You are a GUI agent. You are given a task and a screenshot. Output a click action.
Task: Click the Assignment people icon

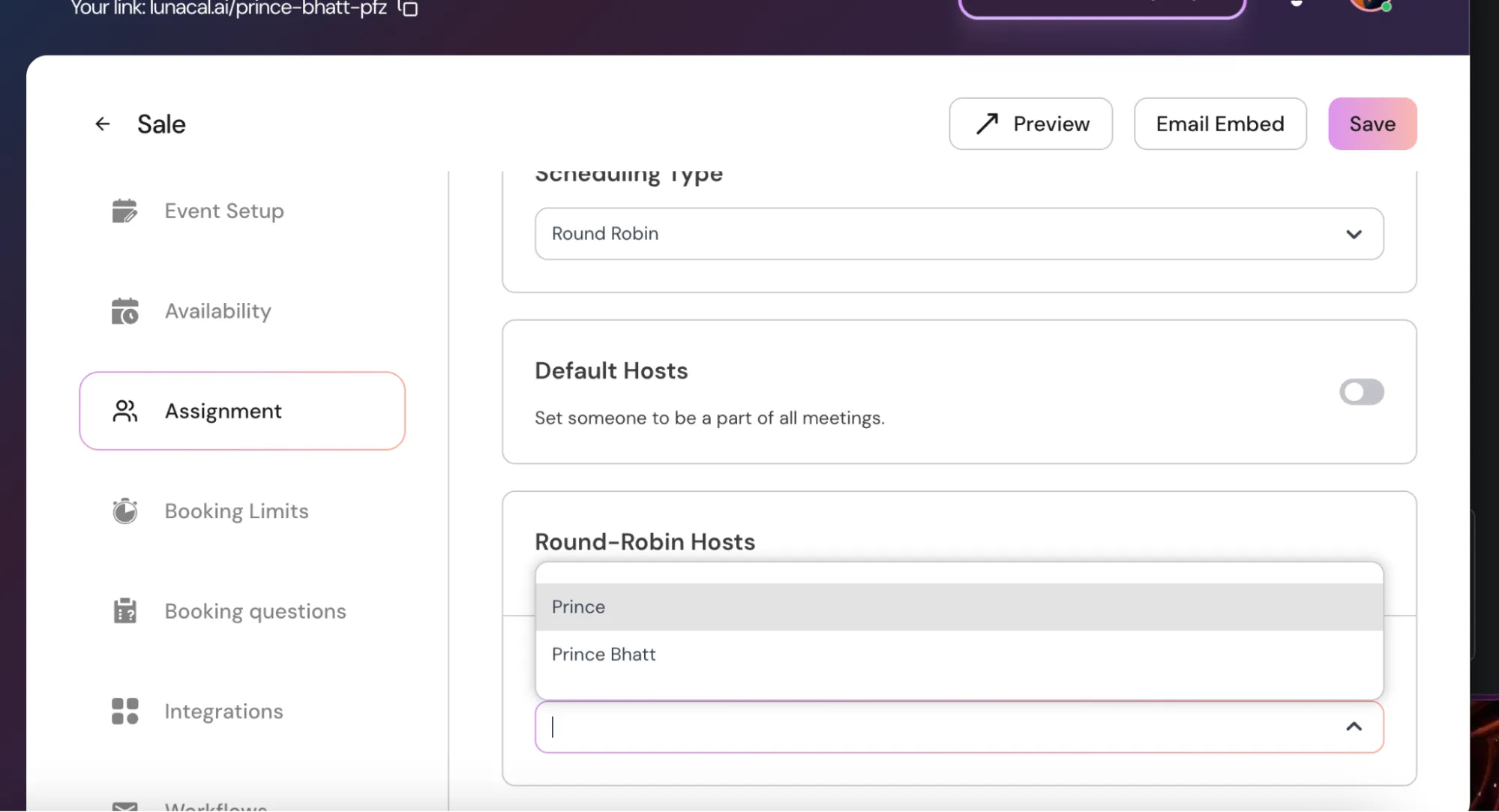[124, 411]
